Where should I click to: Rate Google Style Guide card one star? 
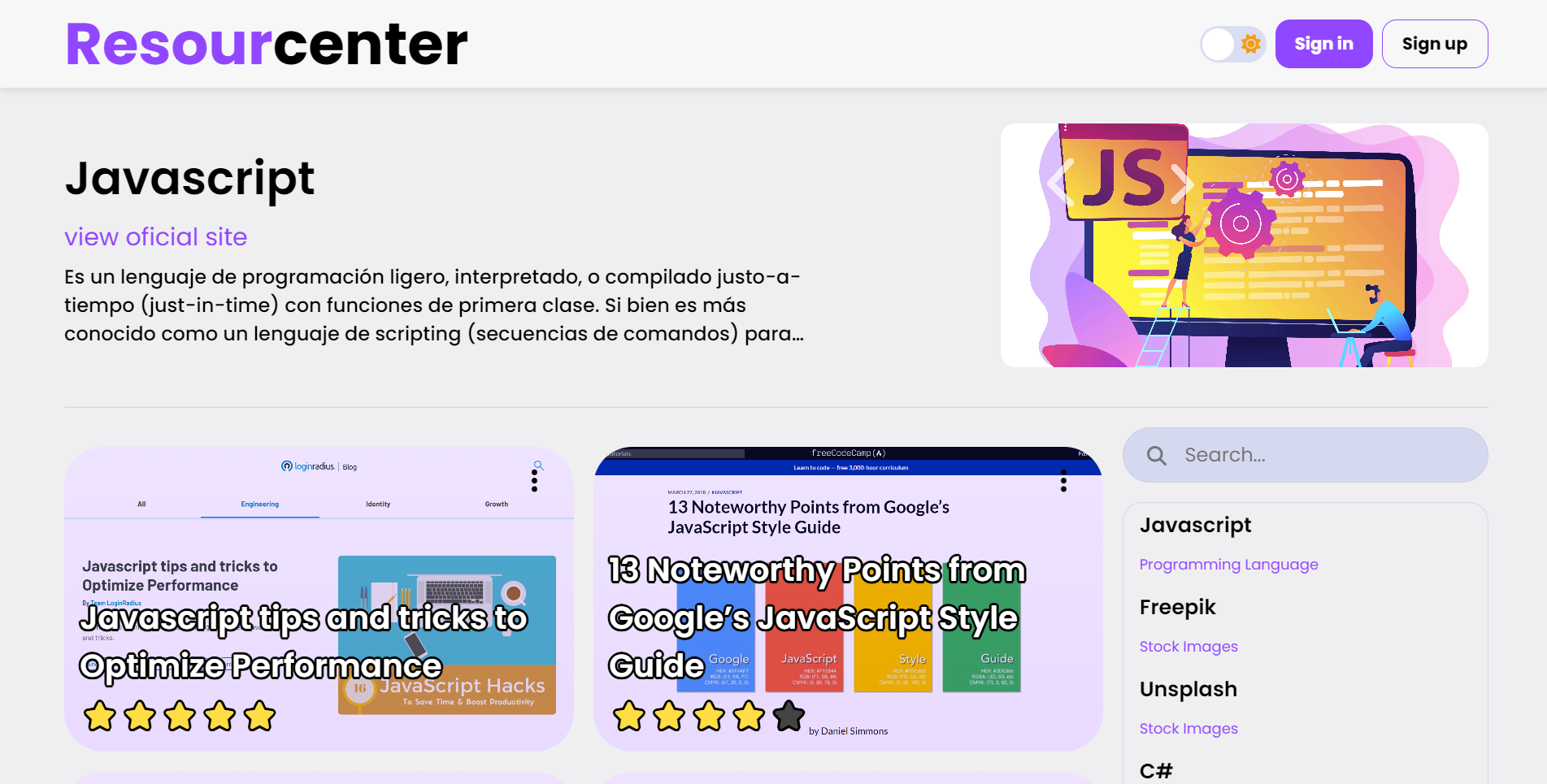(x=629, y=716)
